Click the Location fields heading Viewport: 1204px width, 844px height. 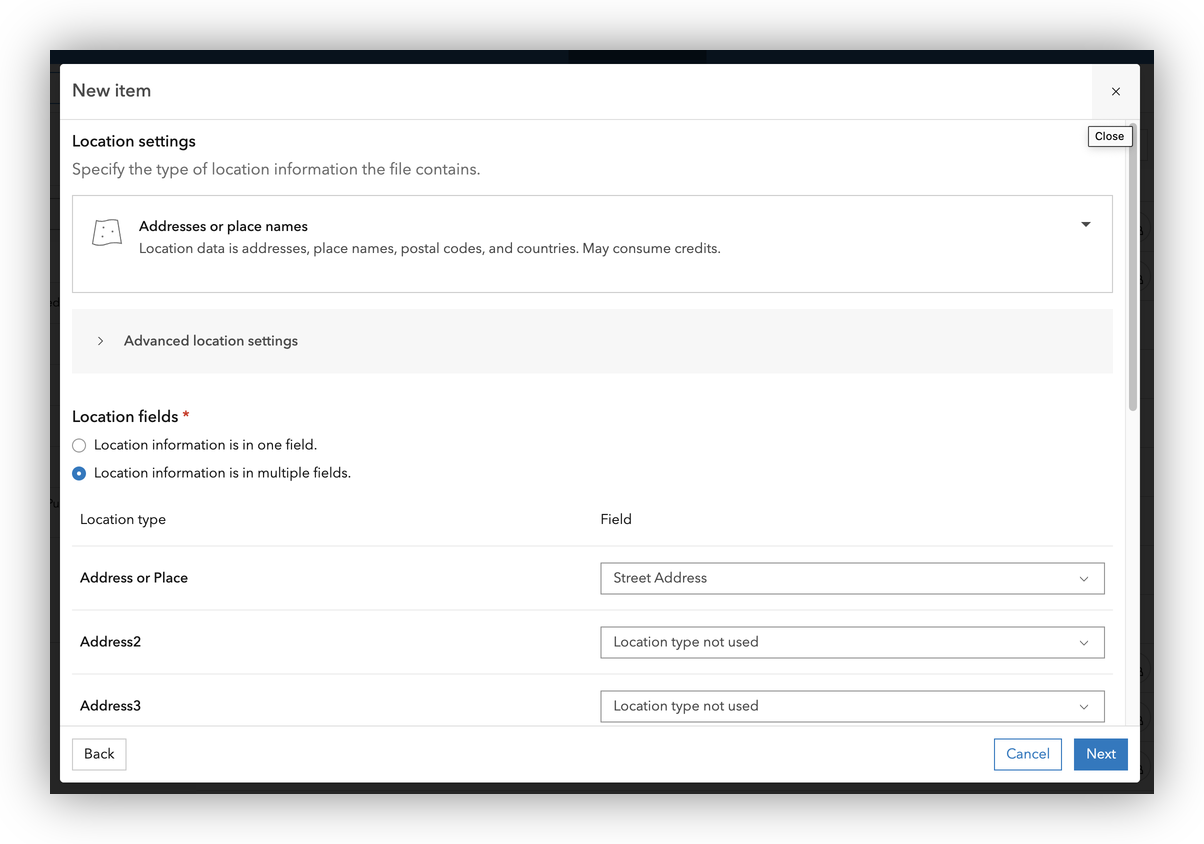(x=125, y=417)
